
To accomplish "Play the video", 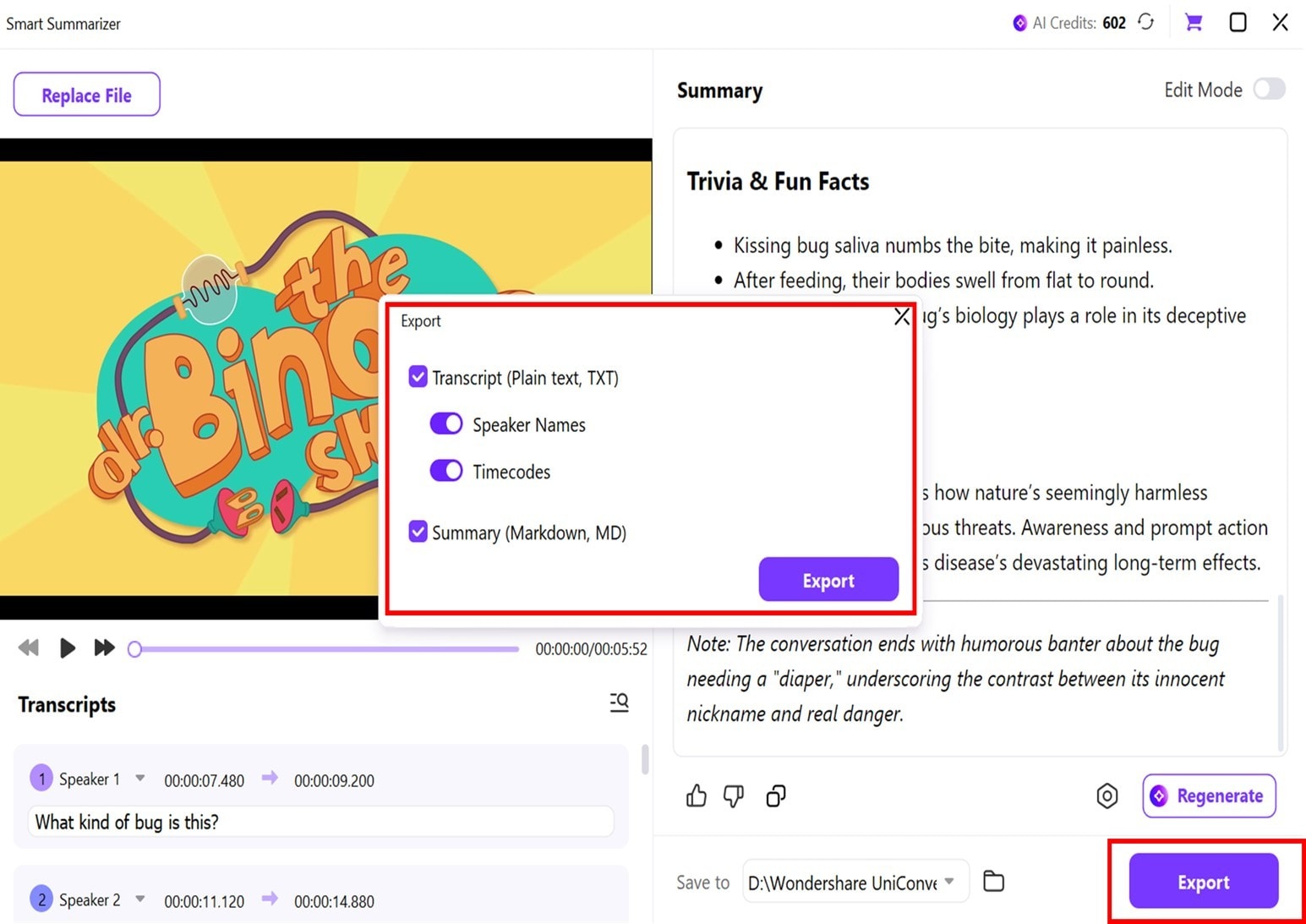I will (x=67, y=648).
